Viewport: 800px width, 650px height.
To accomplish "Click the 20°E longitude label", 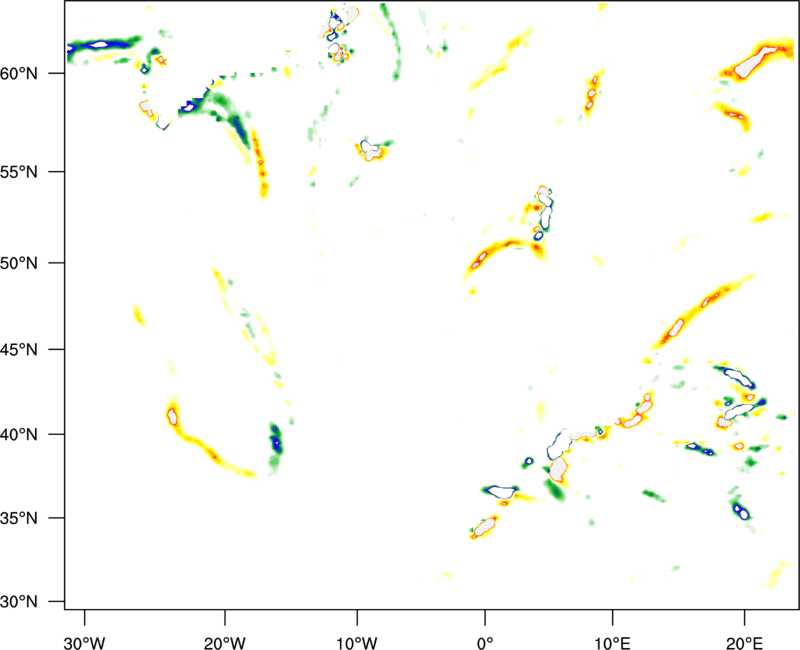I will [744, 642].
